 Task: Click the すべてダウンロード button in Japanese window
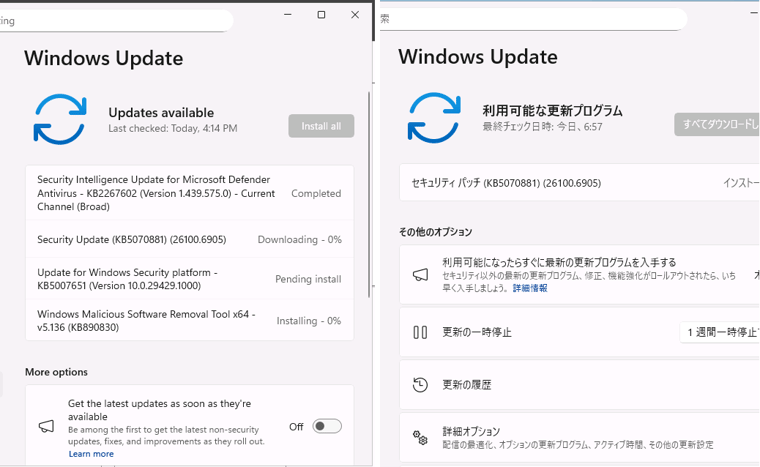pos(717,125)
